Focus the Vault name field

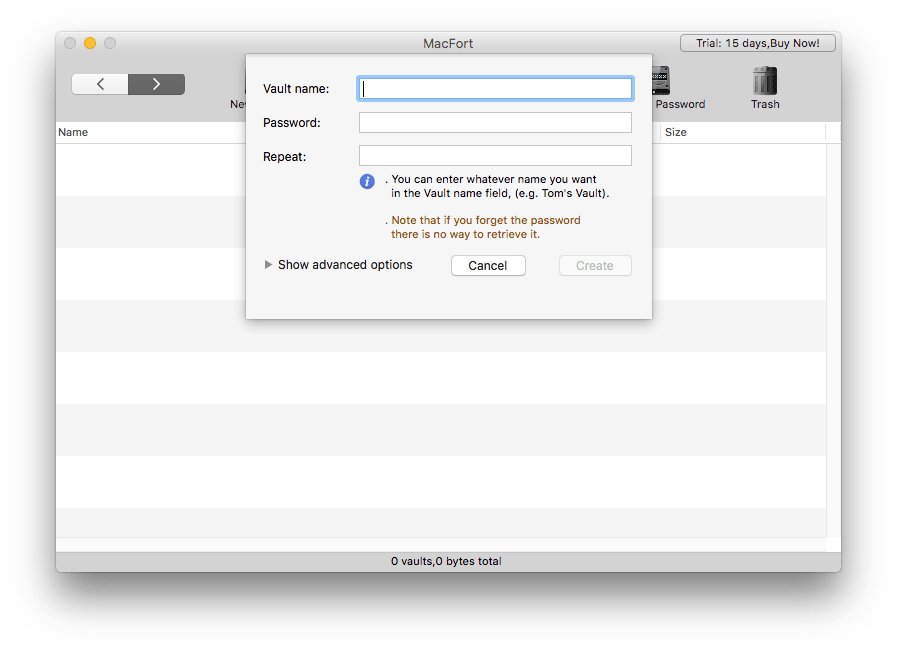pos(495,89)
